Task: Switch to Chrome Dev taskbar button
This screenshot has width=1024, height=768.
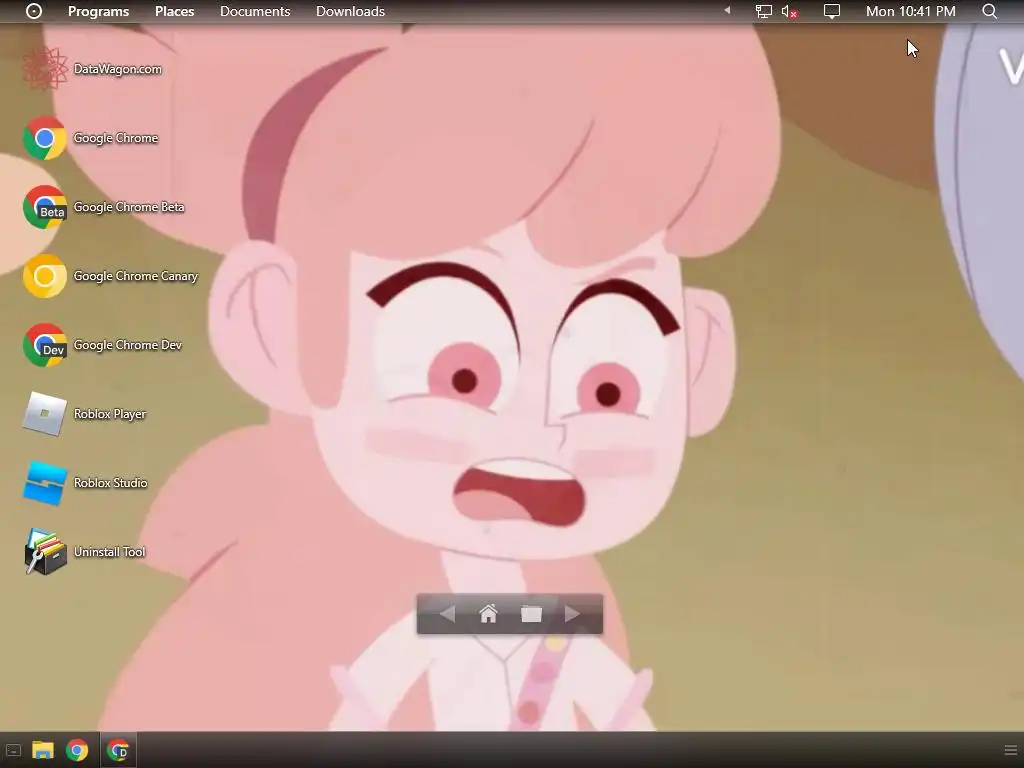Action: tap(118, 750)
